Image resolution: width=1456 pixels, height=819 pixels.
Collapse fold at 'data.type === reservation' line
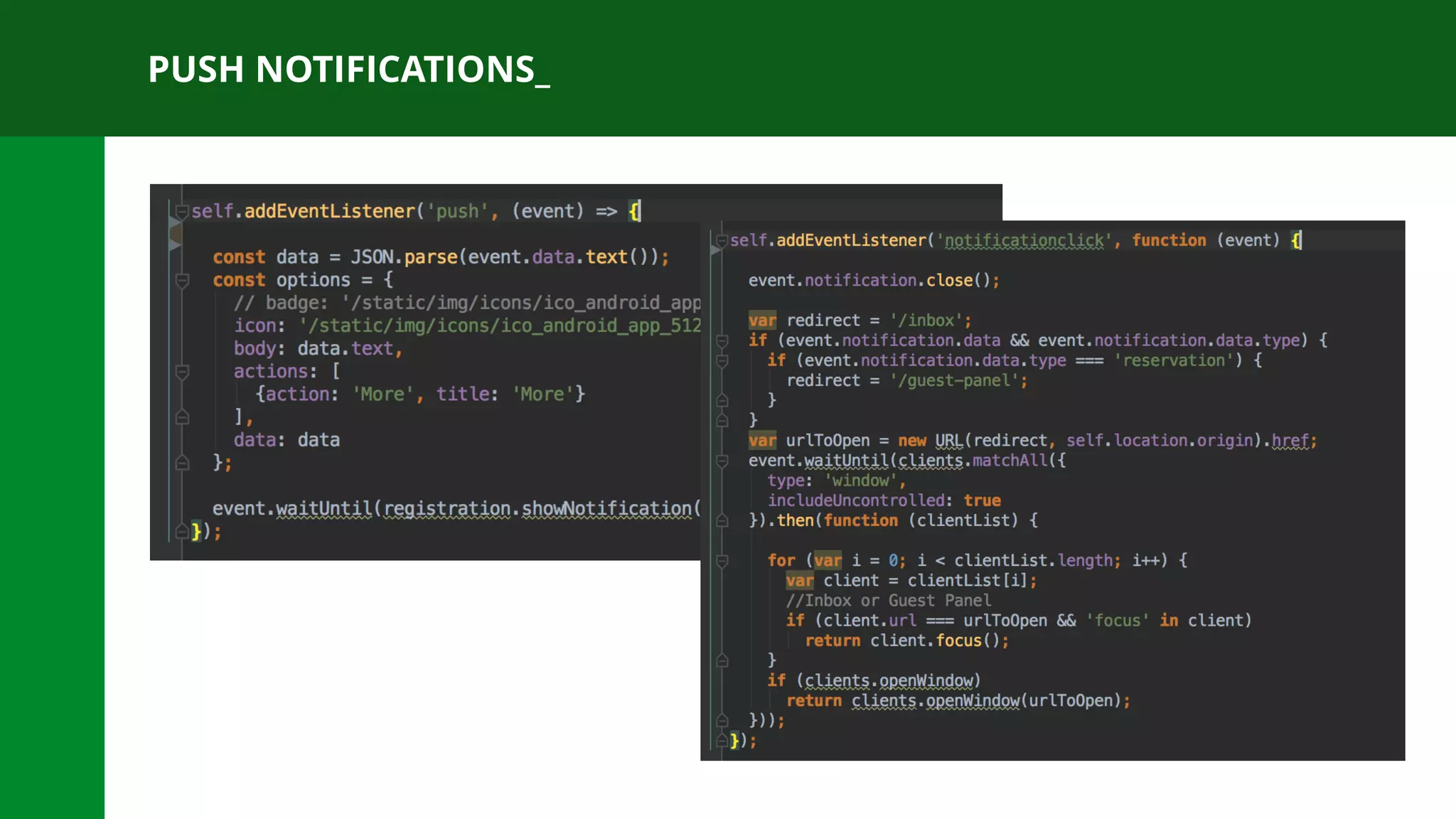[722, 360]
